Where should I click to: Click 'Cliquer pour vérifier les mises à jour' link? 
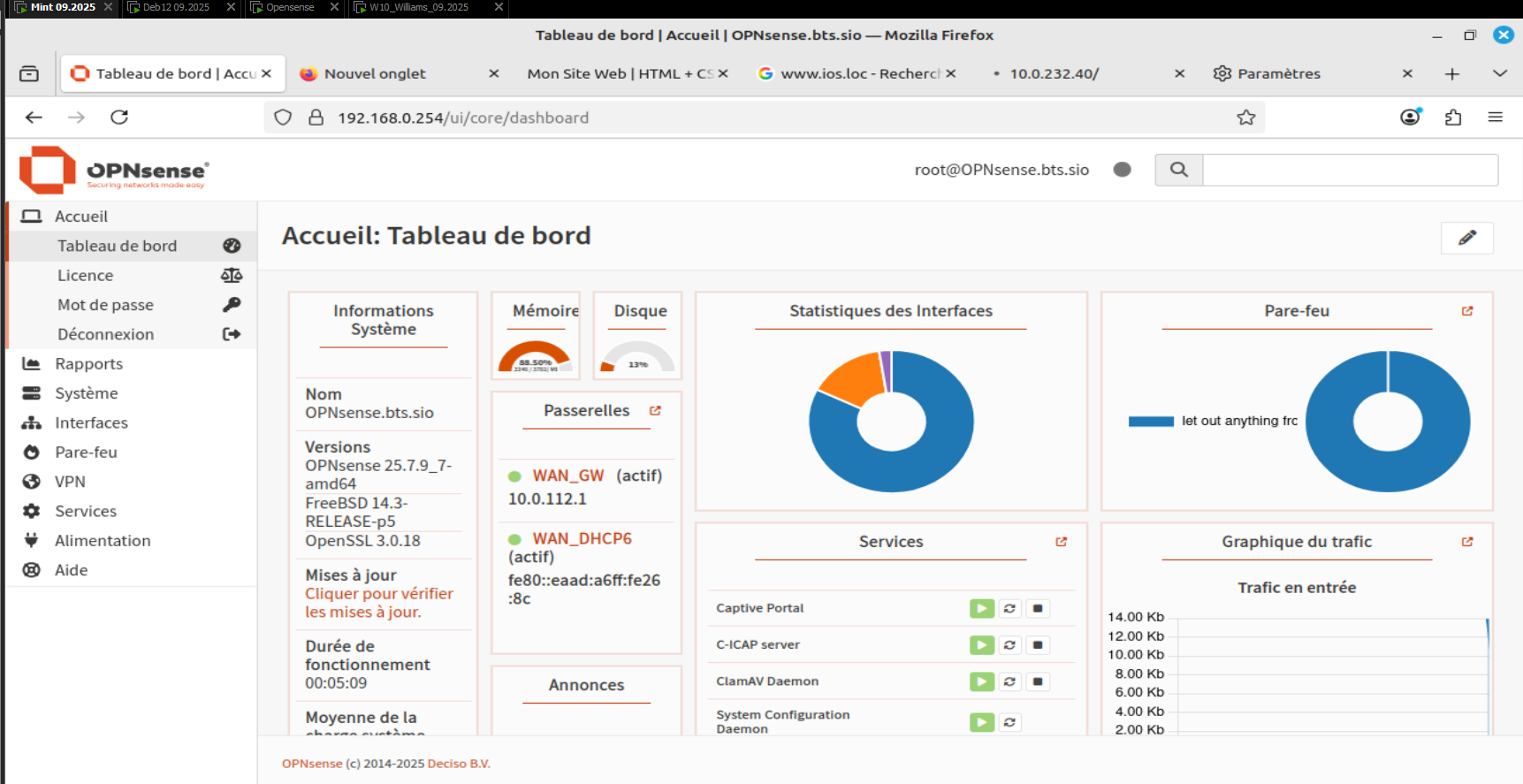click(x=379, y=603)
